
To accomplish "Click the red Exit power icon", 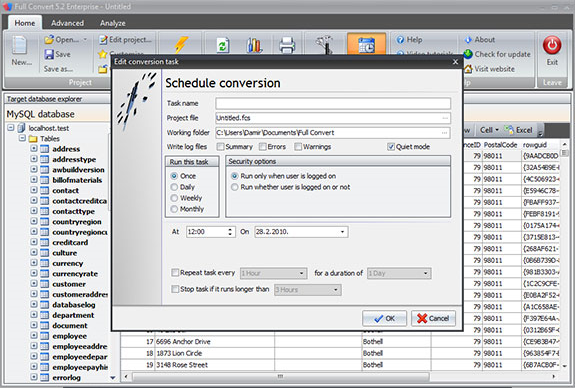I will 552,45.
